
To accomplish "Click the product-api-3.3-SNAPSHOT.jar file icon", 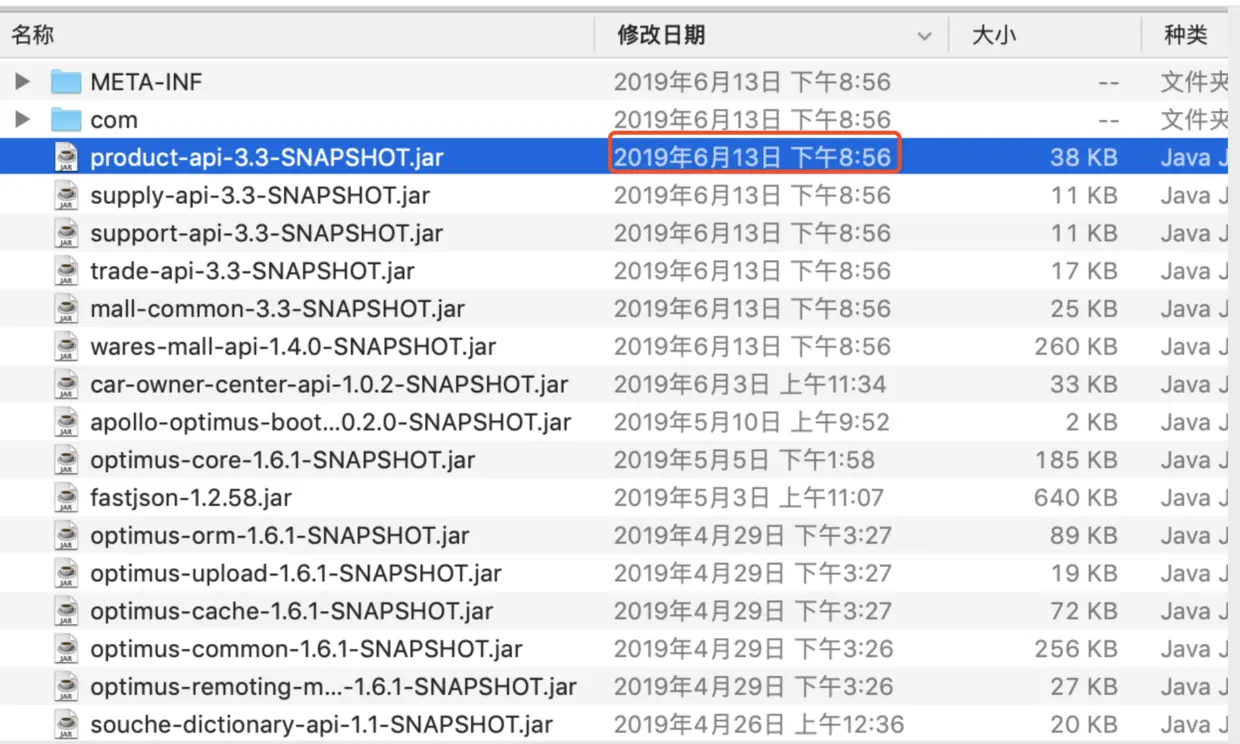I will pos(66,157).
